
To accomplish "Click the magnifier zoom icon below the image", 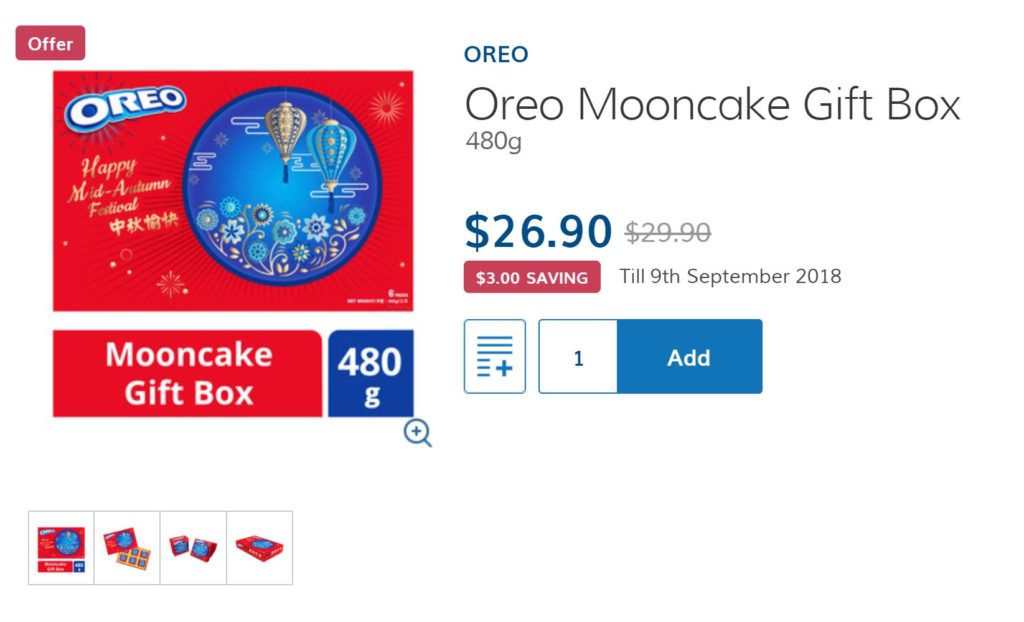I will click(x=418, y=432).
